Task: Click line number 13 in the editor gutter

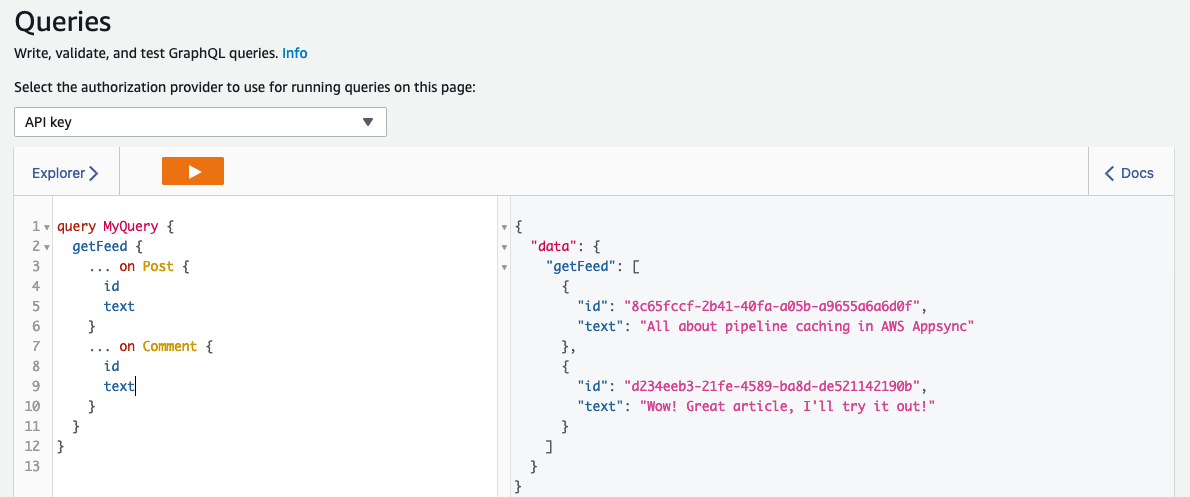Action: [31, 466]
